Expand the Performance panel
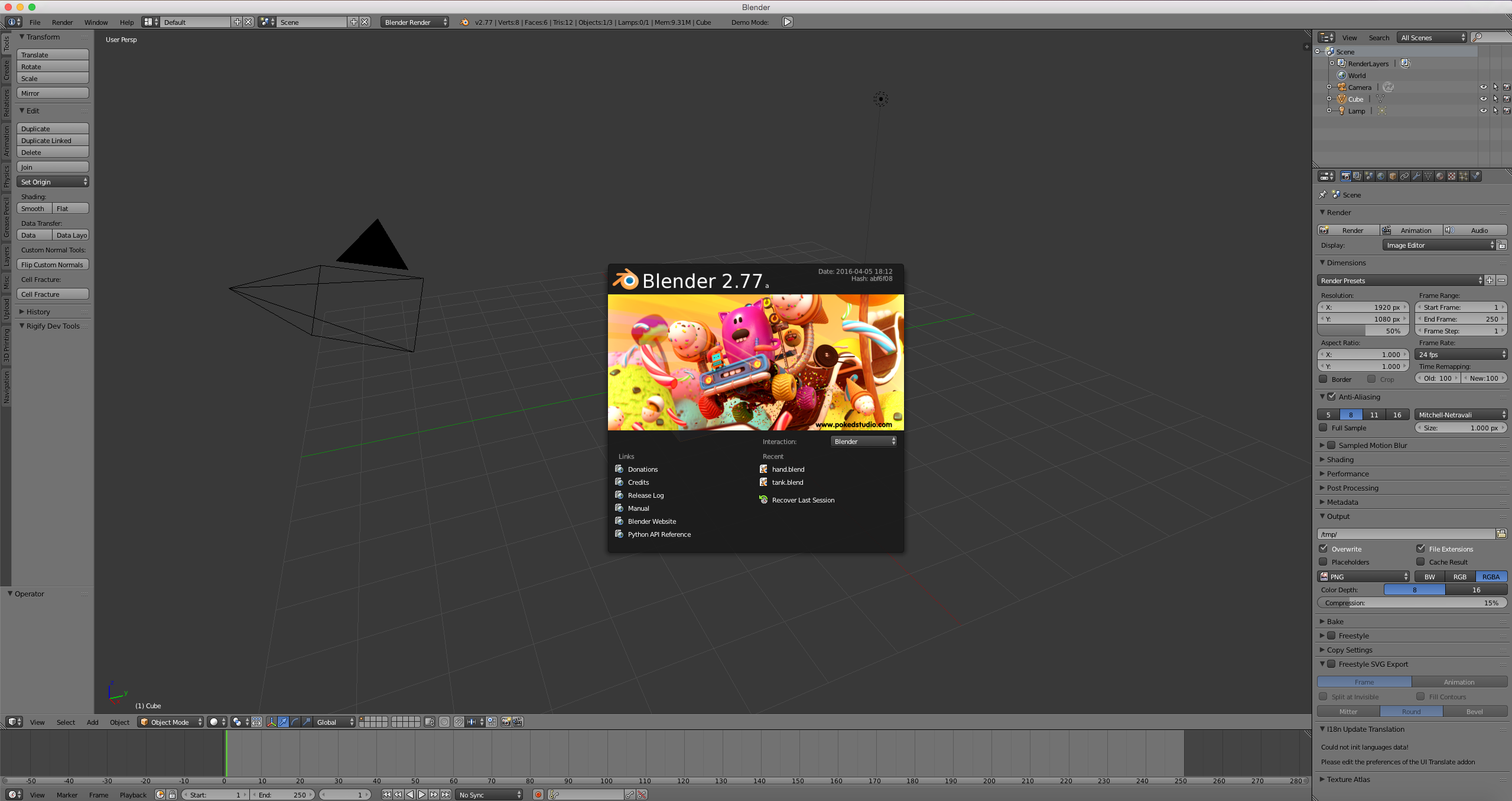 coord(1347,474)
